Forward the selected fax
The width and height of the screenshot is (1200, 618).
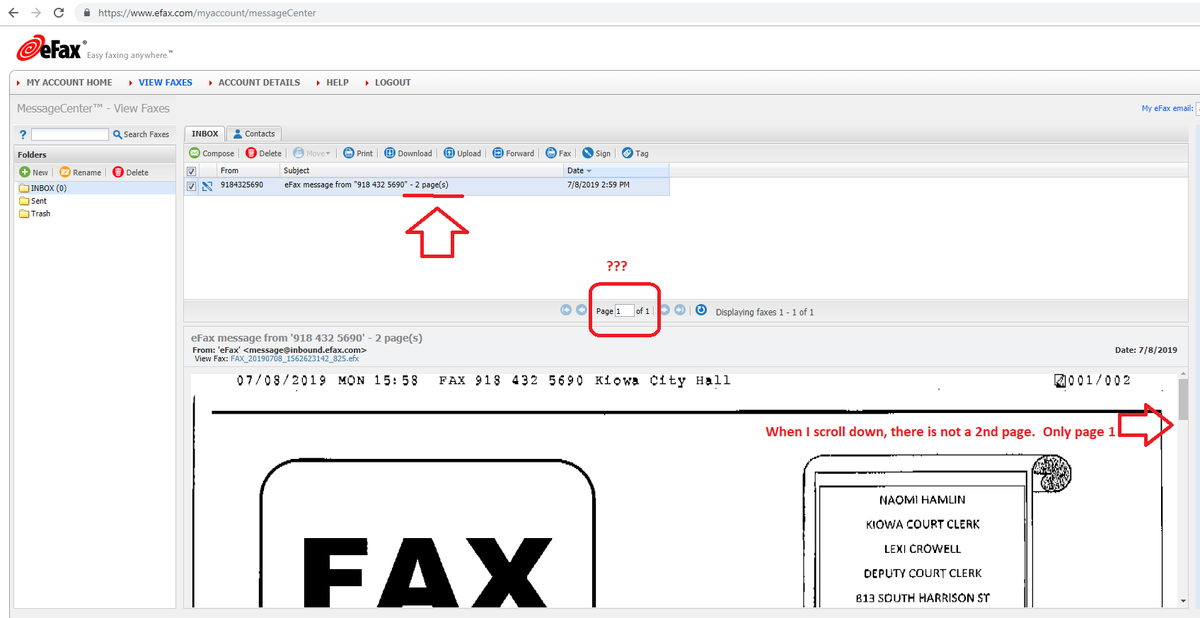513,153
